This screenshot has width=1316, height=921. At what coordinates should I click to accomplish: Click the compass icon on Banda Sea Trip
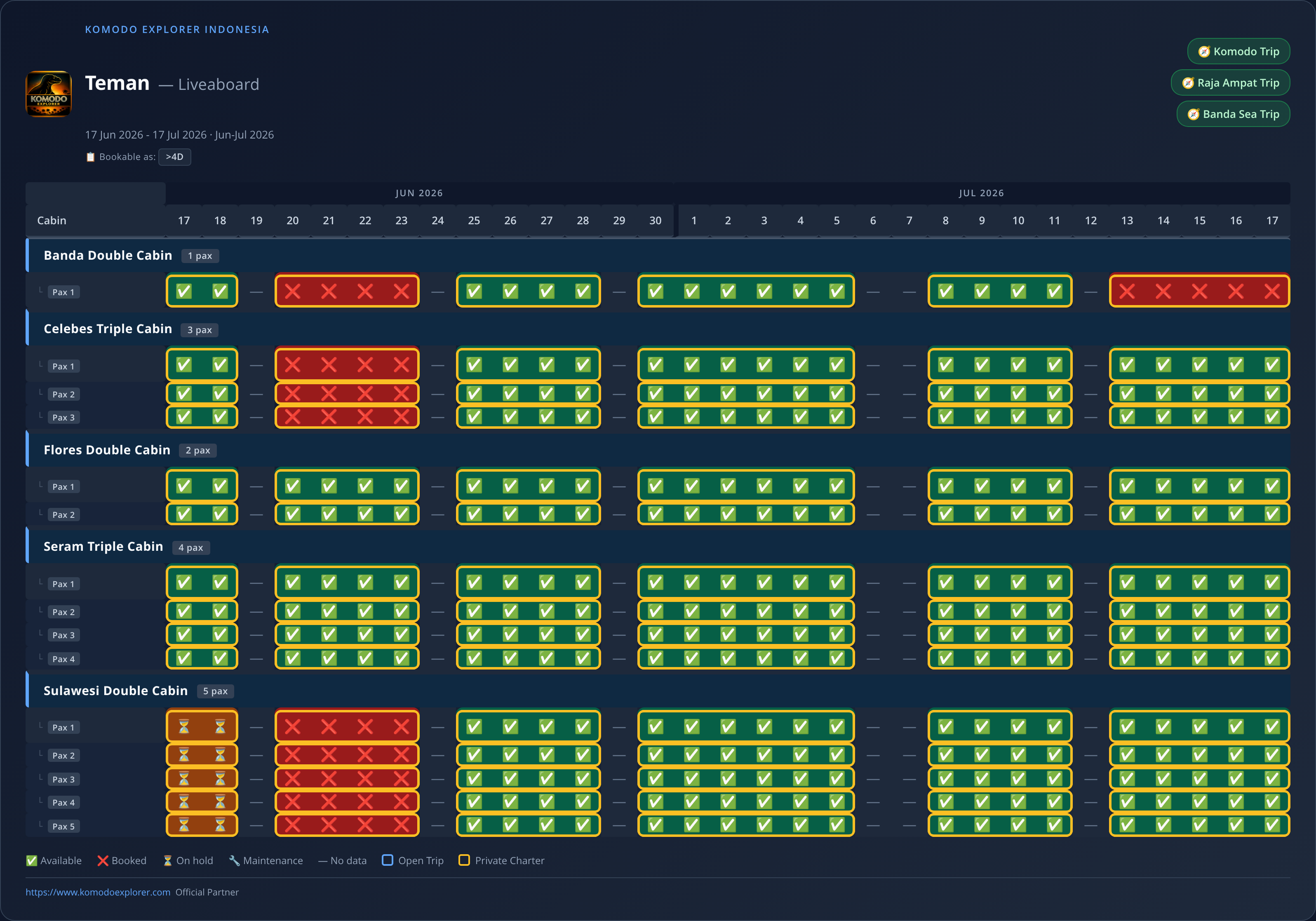coord(1193,115)
